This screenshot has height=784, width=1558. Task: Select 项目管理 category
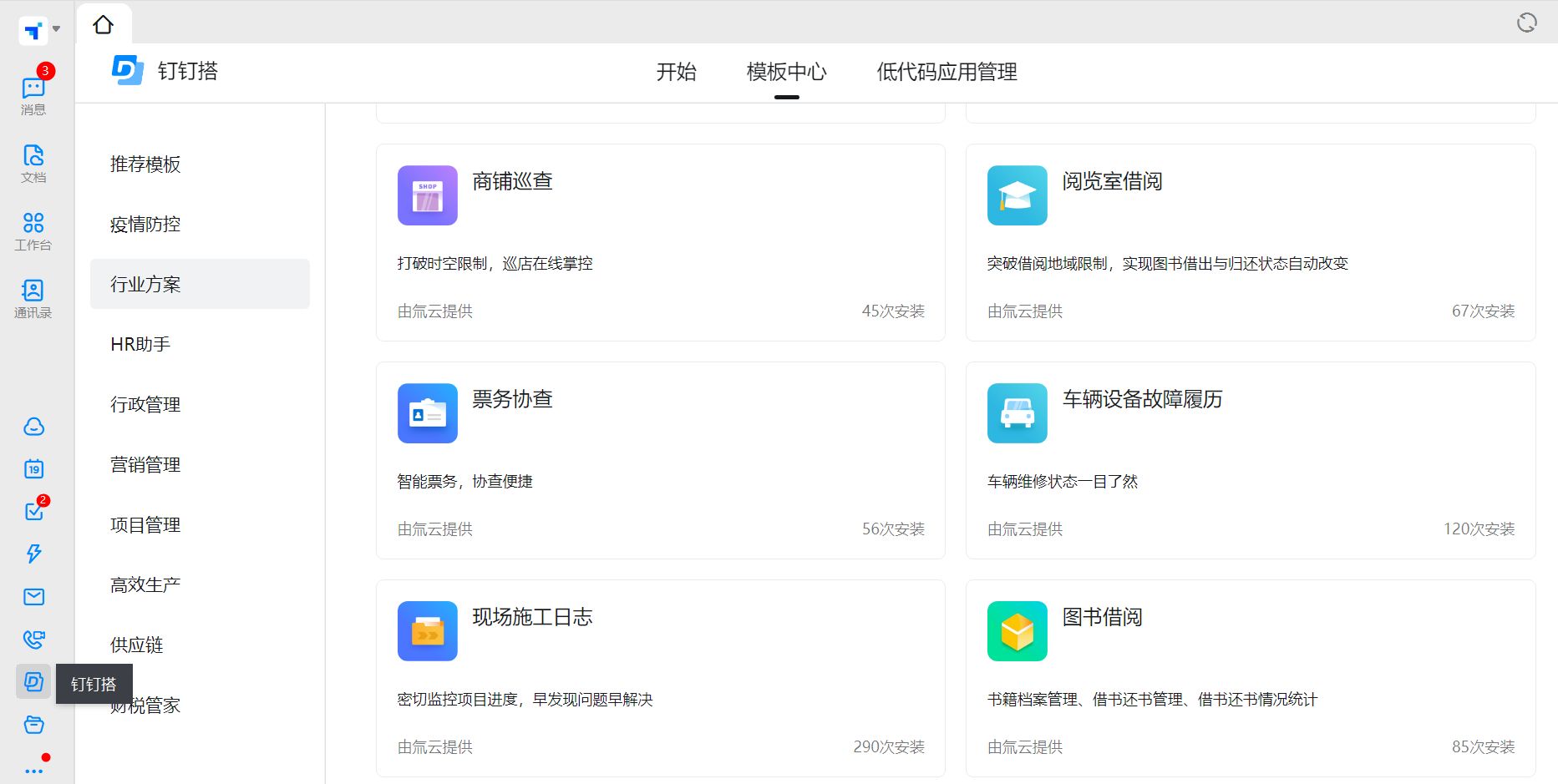coord(200,524)
